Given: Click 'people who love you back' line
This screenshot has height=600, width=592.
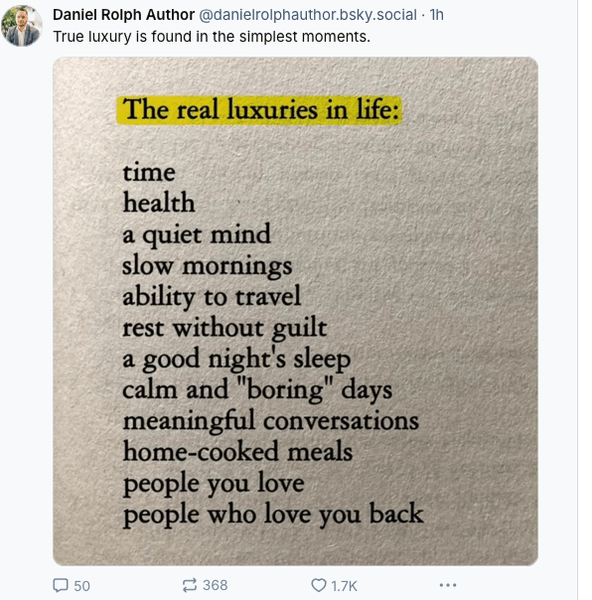Looking at the screenshot, I should [x=273, y=514].
